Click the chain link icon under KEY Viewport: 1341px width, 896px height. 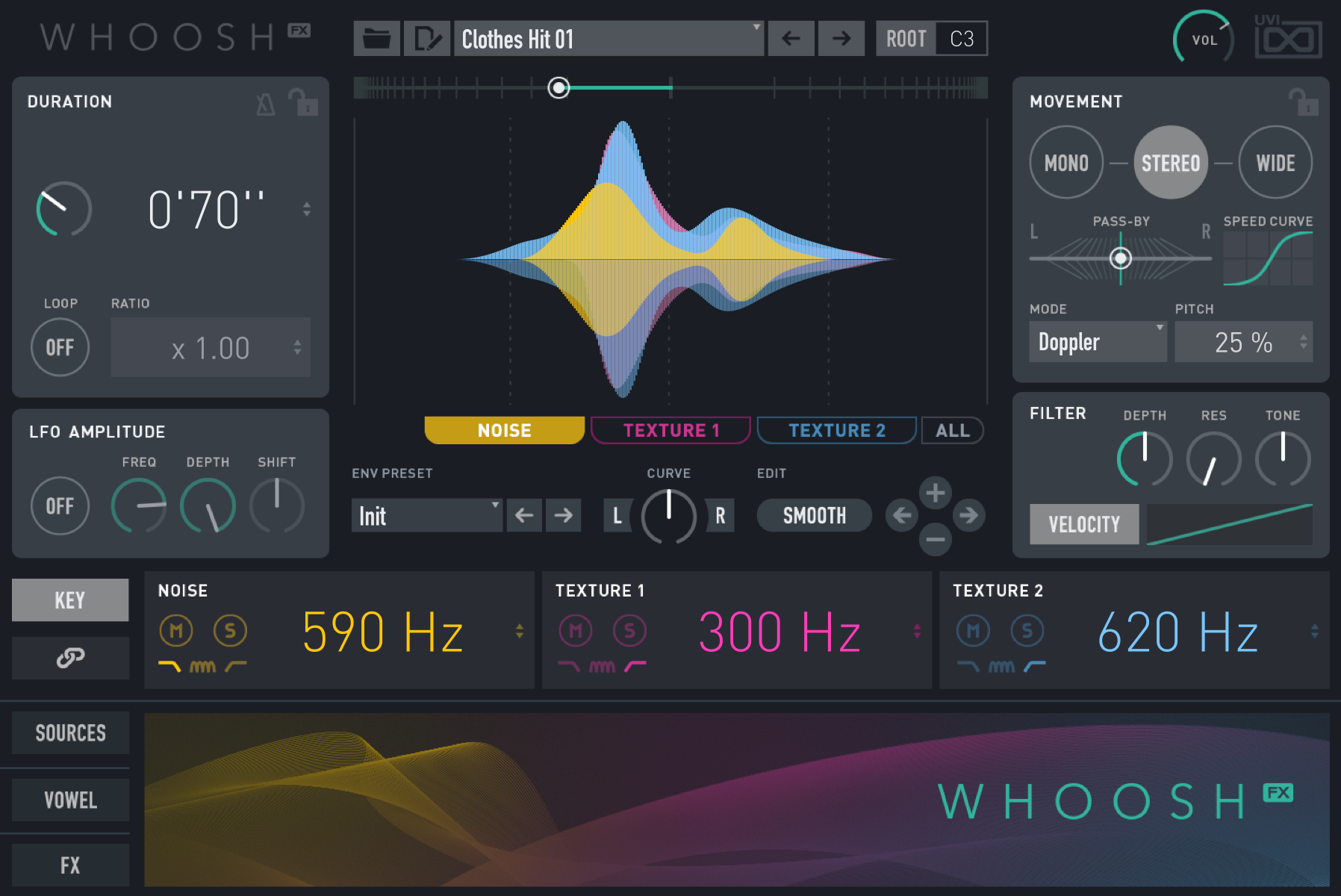click(69, 659)
